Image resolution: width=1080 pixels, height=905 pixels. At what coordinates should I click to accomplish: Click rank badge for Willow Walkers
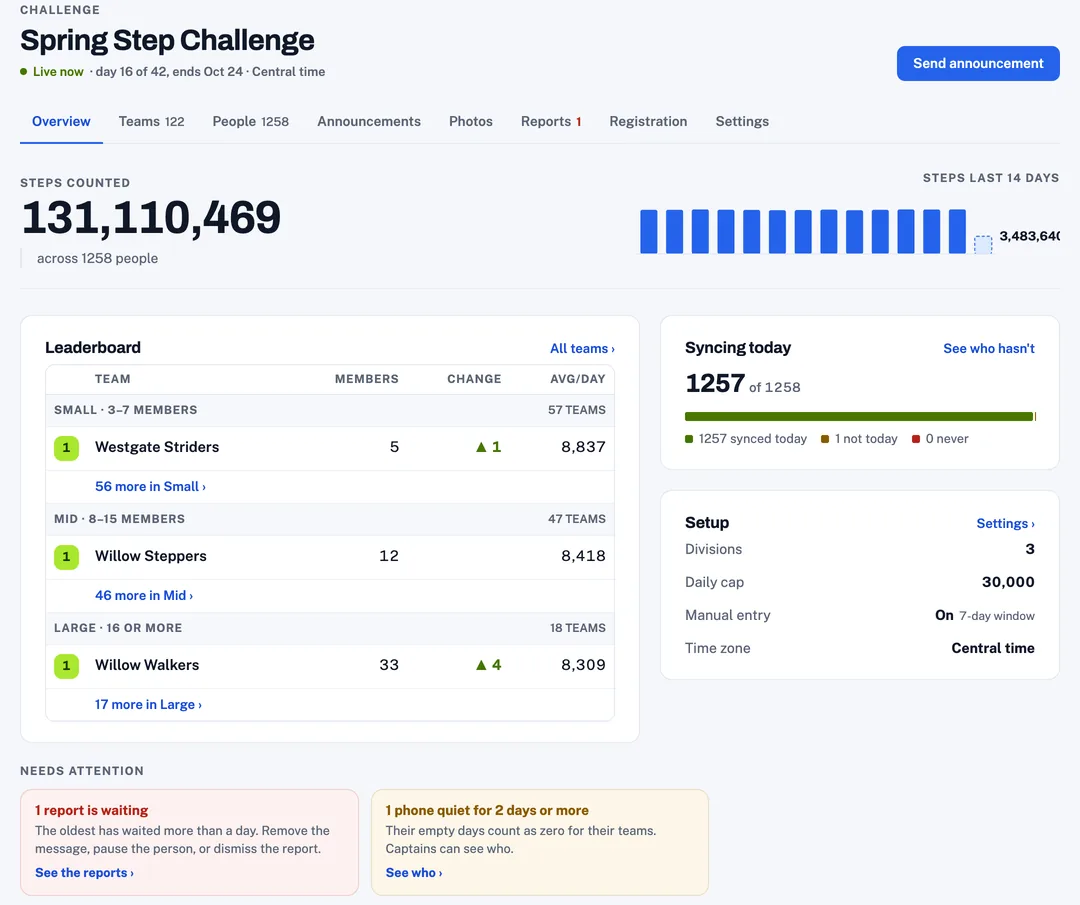coord(66,665)
